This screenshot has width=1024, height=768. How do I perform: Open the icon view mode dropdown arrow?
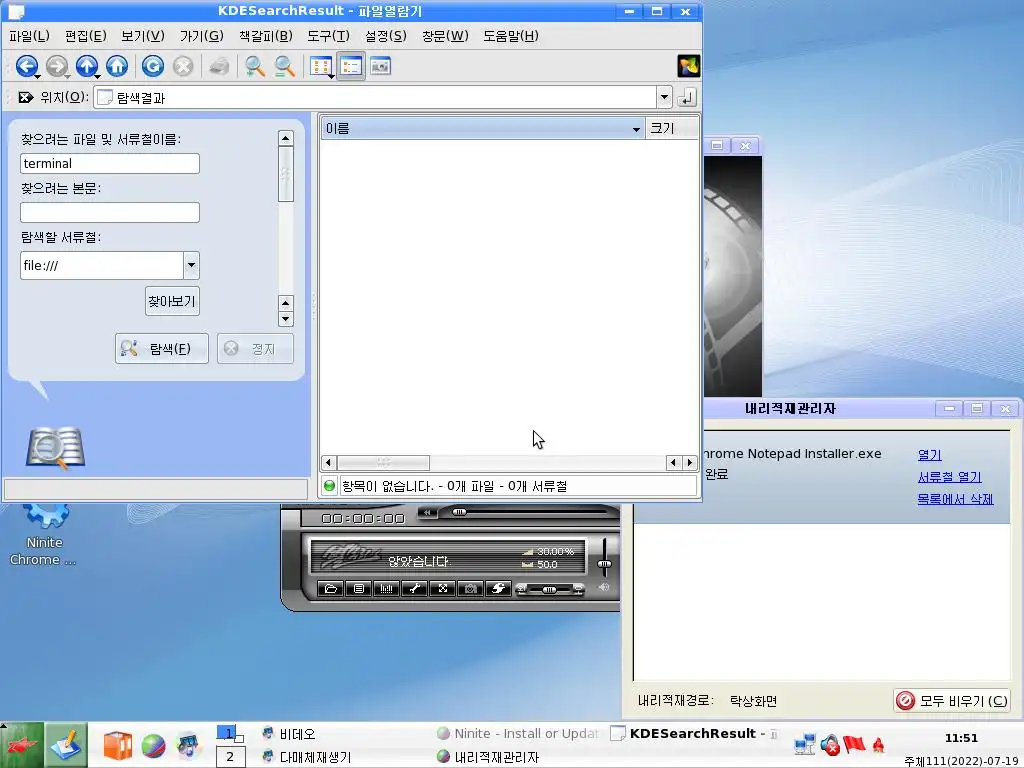tap(332, 76)
